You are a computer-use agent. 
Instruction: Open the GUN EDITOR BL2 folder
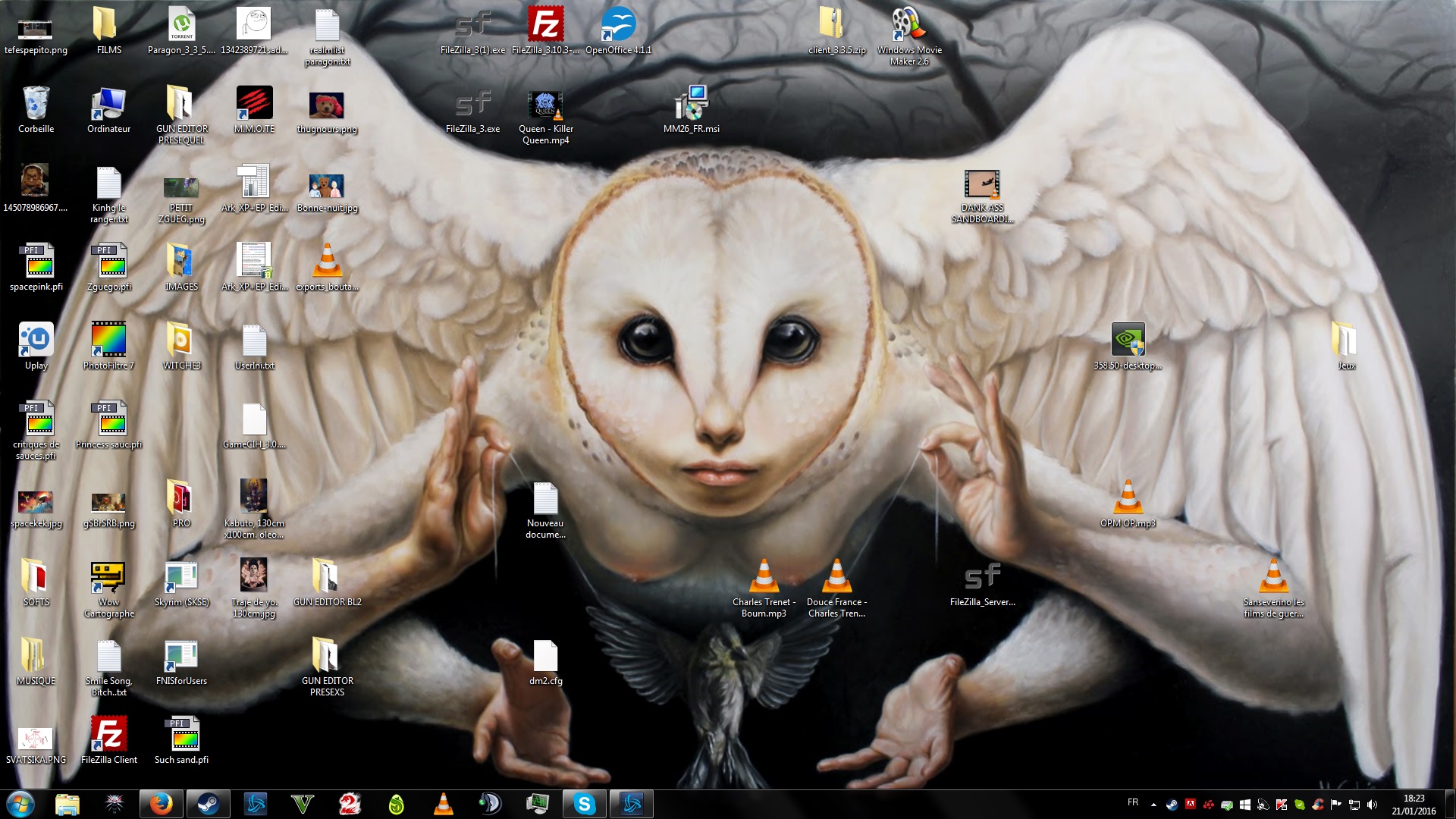pos(327,583)
